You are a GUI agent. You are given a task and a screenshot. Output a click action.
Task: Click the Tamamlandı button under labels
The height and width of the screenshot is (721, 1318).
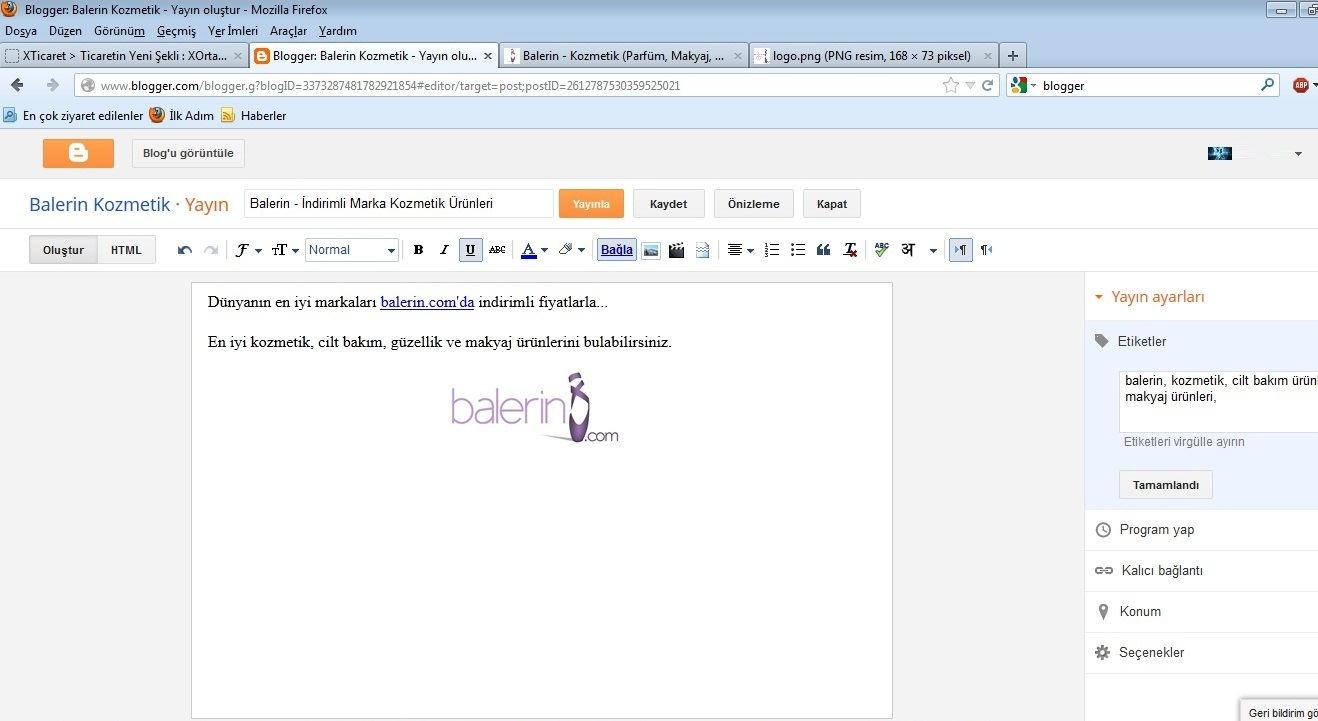1165,485
